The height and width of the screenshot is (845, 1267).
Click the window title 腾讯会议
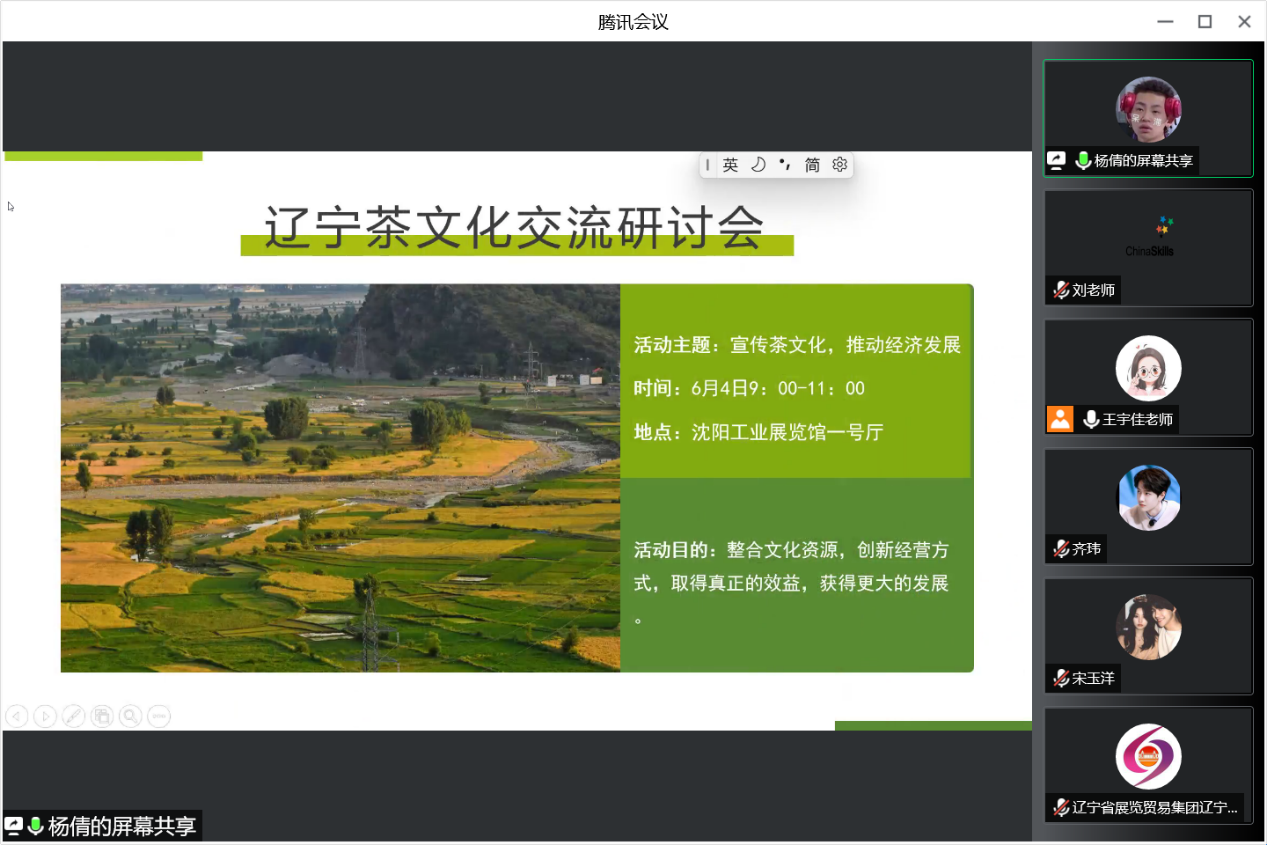[x=633, y=21]
